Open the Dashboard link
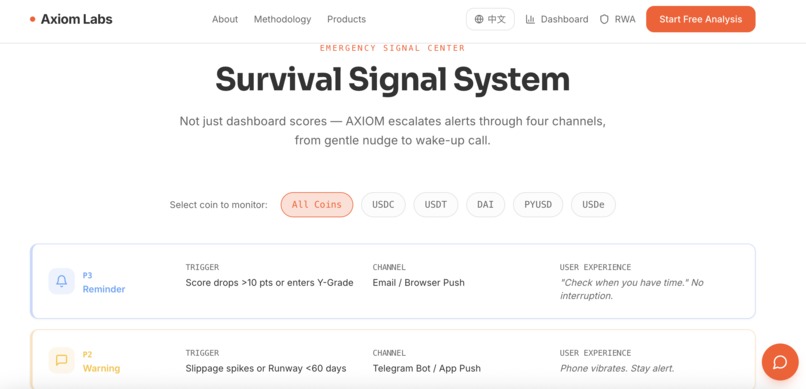Screen dimensions: 806x389 coord(557,20)
